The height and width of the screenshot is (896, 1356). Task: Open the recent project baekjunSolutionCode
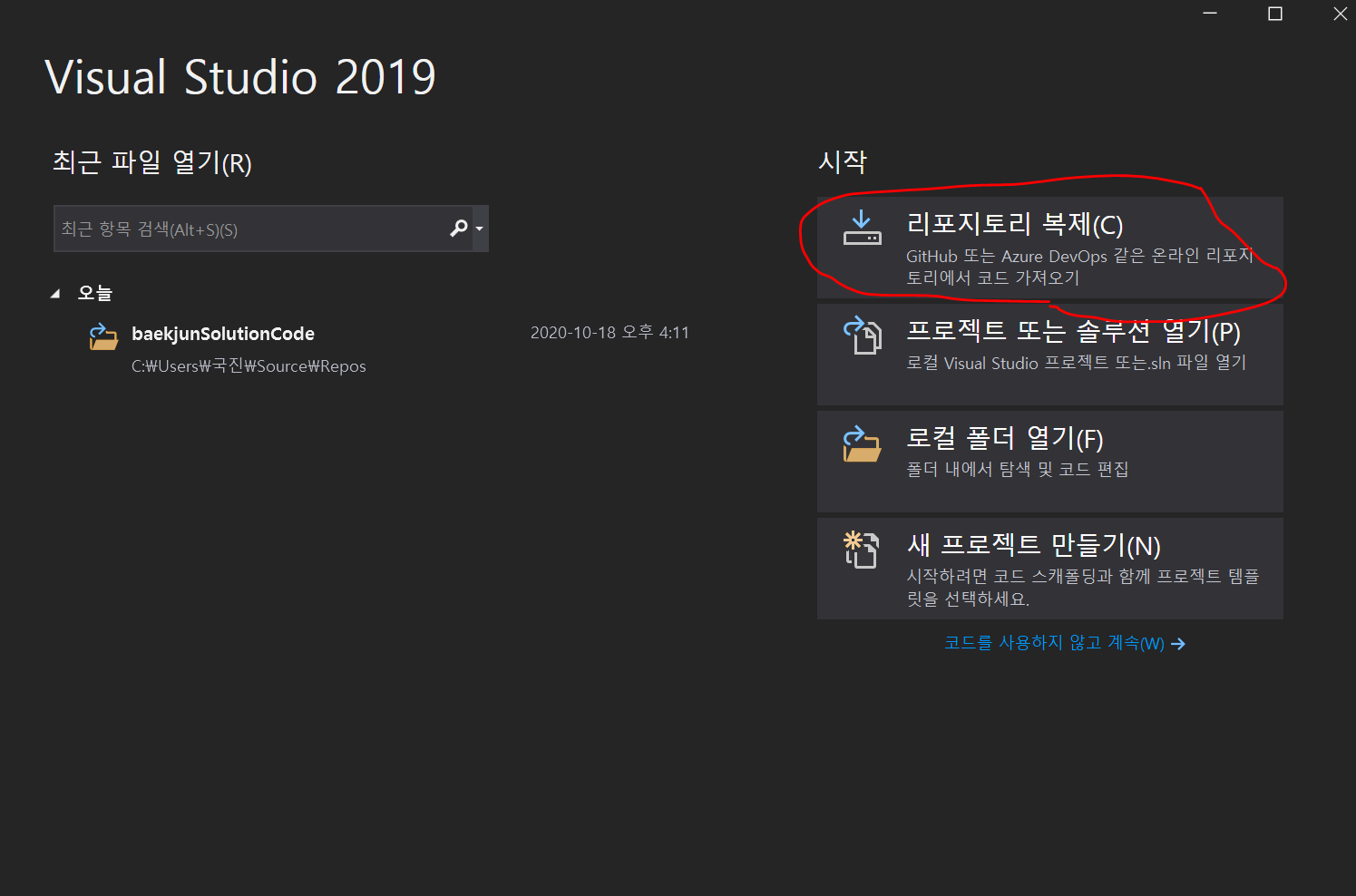tap(223, 333)
